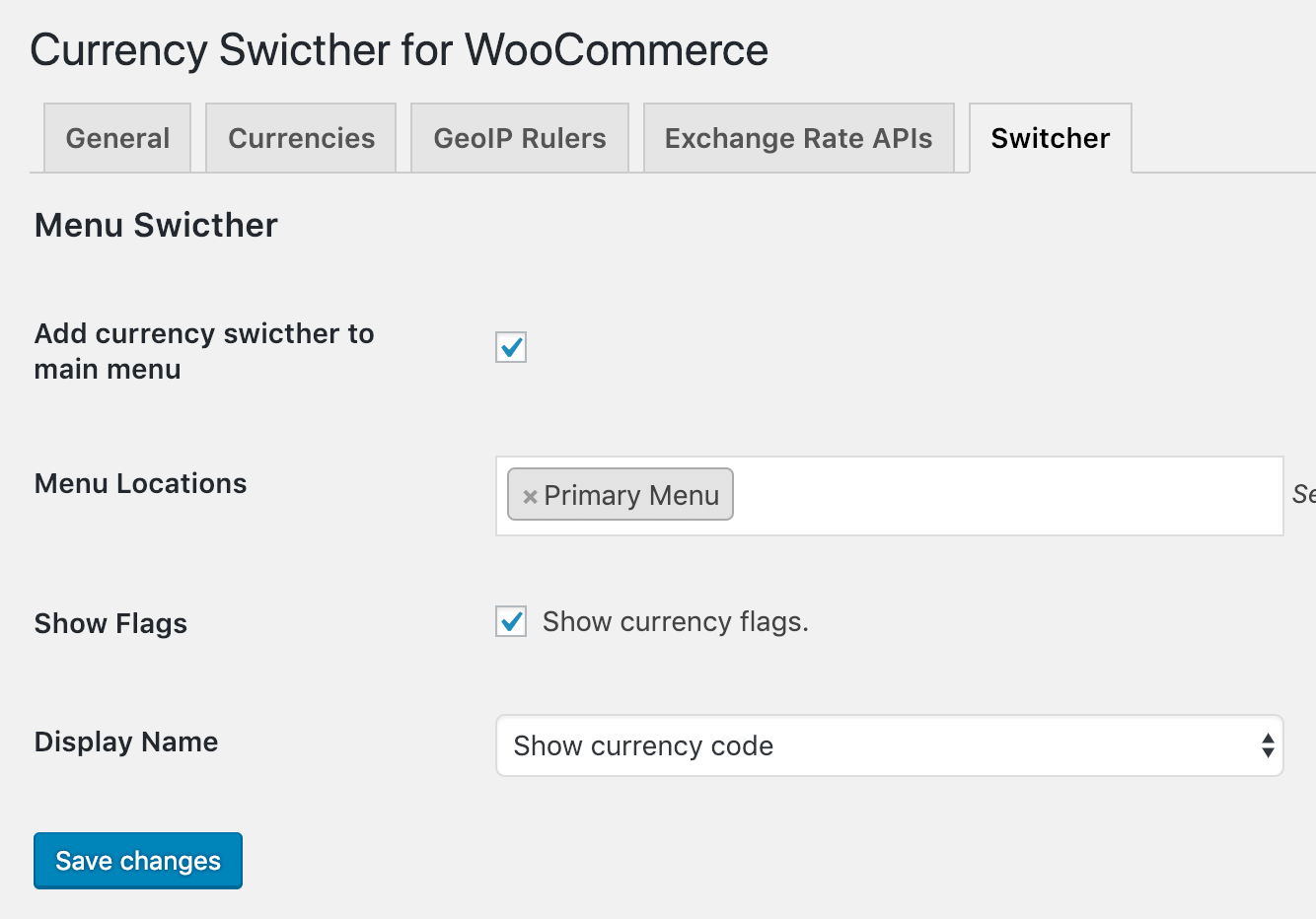Click the Menu Locations label
This screenshot has height=919, width=1316.
[x=141, y=483]
